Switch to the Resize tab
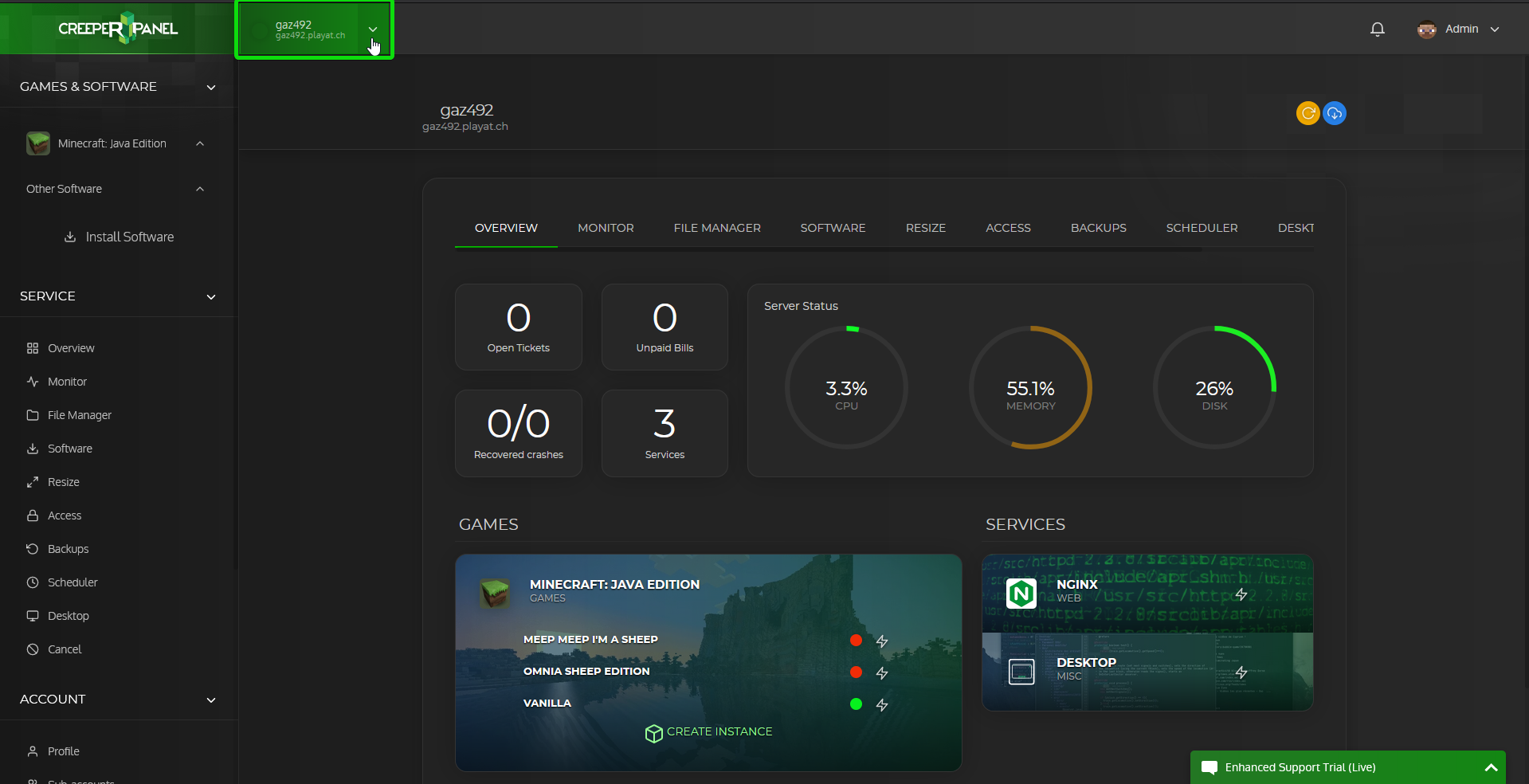Screen dimensions: 1529x784 926,228
